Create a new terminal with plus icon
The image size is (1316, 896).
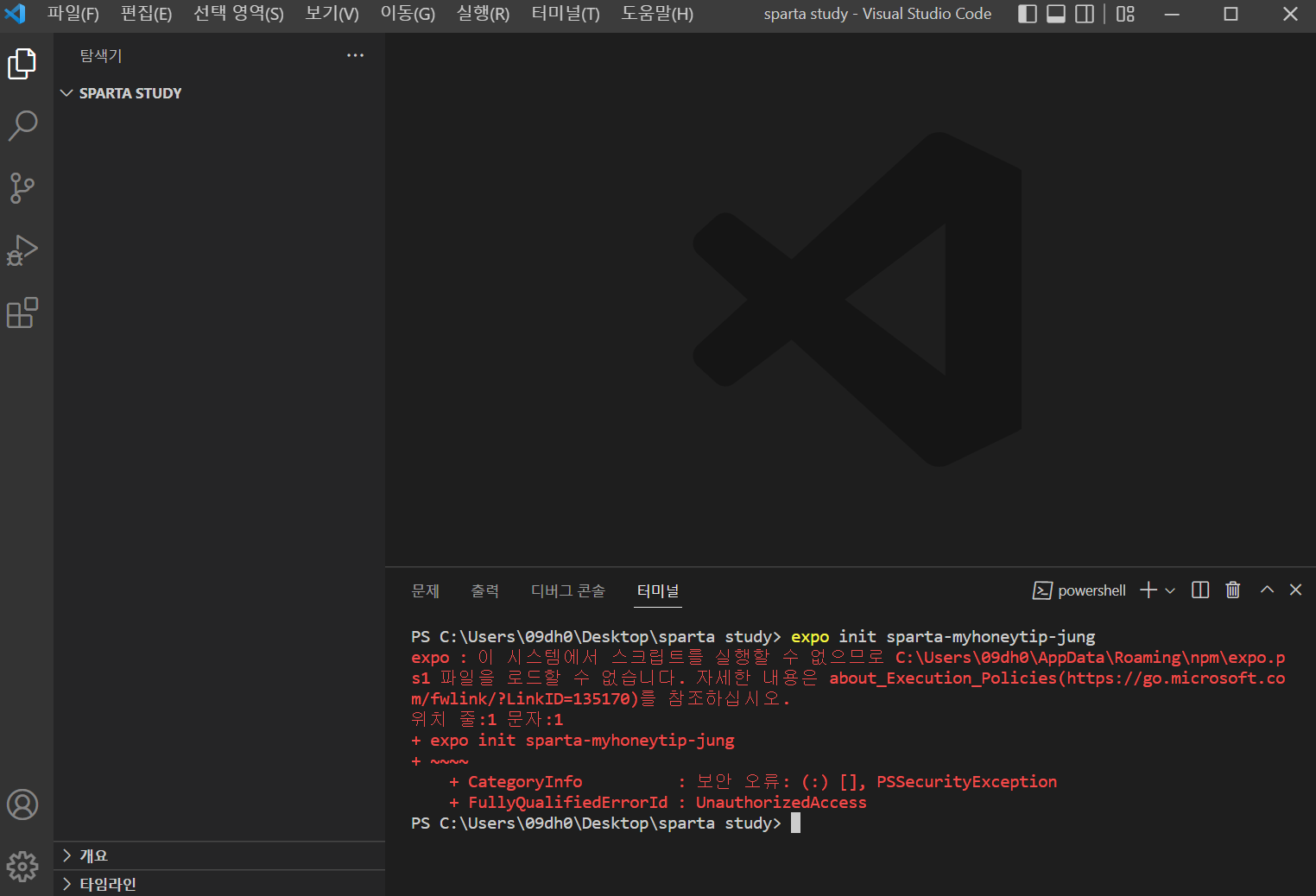[x=1148, y=590]
